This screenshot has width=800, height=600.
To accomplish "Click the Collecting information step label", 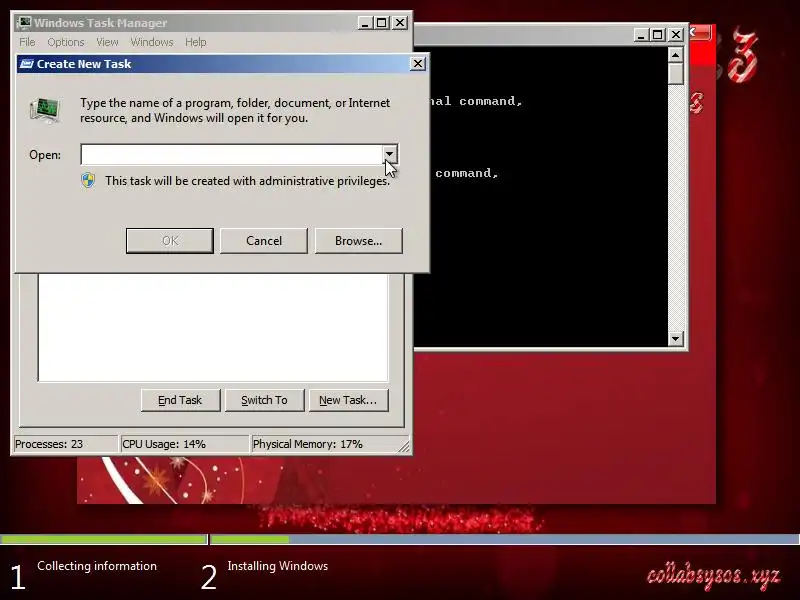I will pyautogui.click(x=97, y=566).
